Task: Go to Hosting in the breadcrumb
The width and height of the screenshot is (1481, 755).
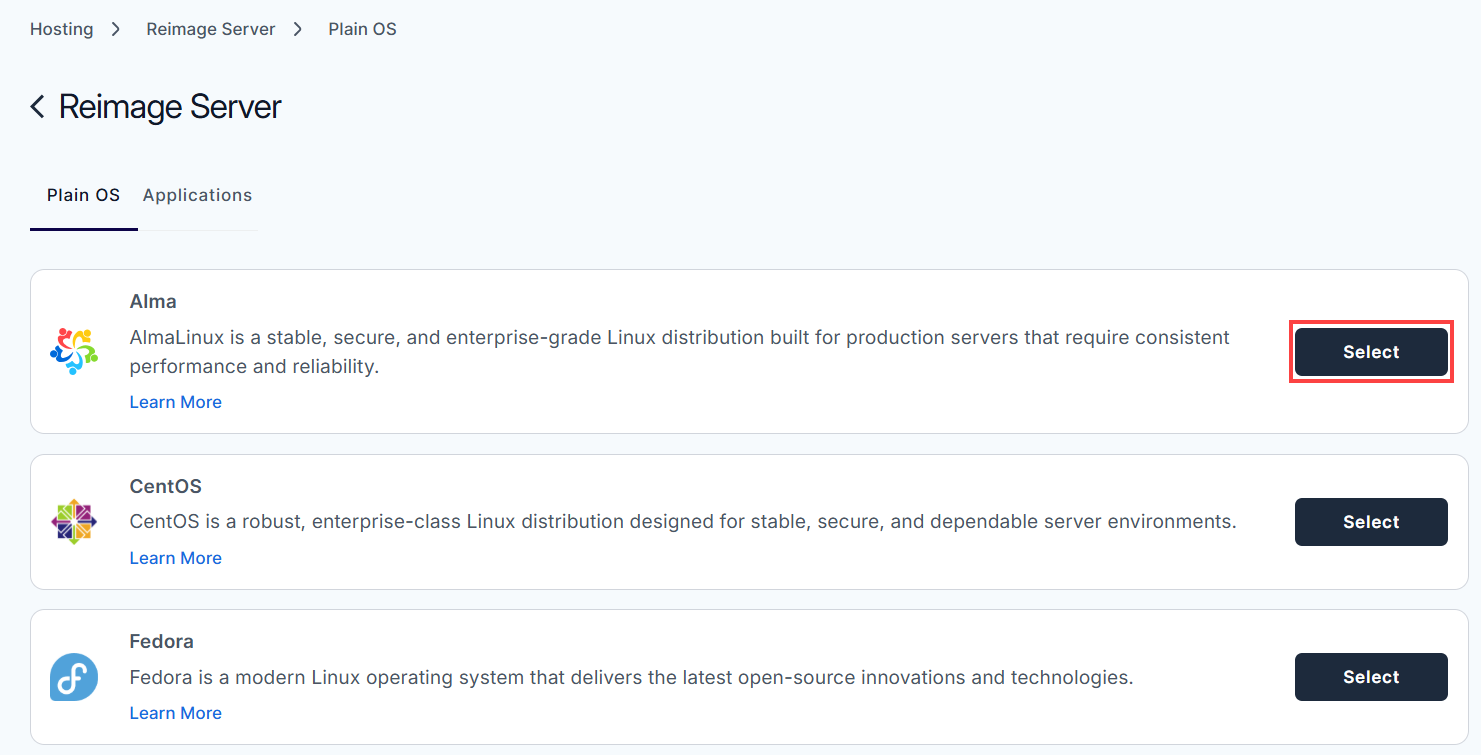Action: pos(62,29)
